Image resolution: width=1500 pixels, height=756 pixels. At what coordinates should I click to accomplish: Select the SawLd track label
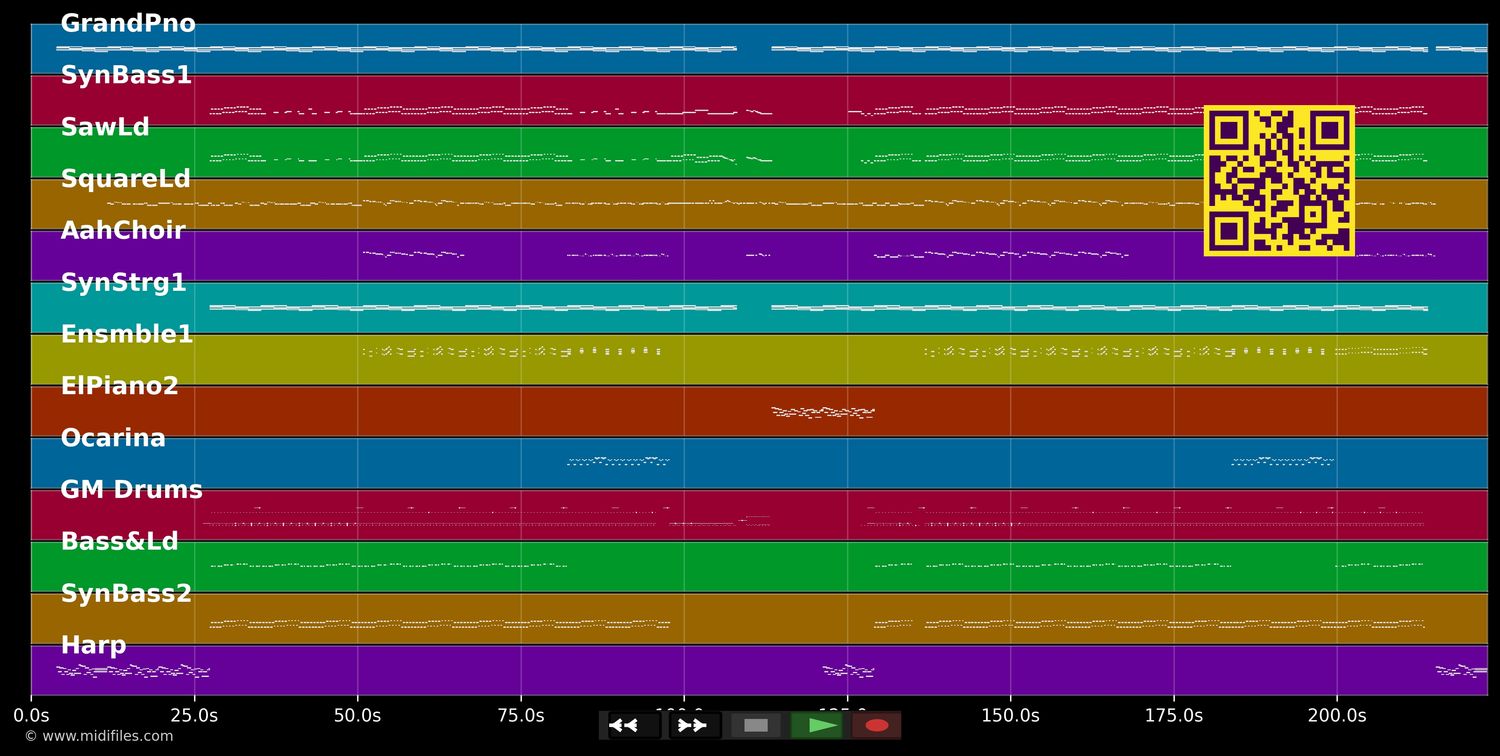point(105,127)
